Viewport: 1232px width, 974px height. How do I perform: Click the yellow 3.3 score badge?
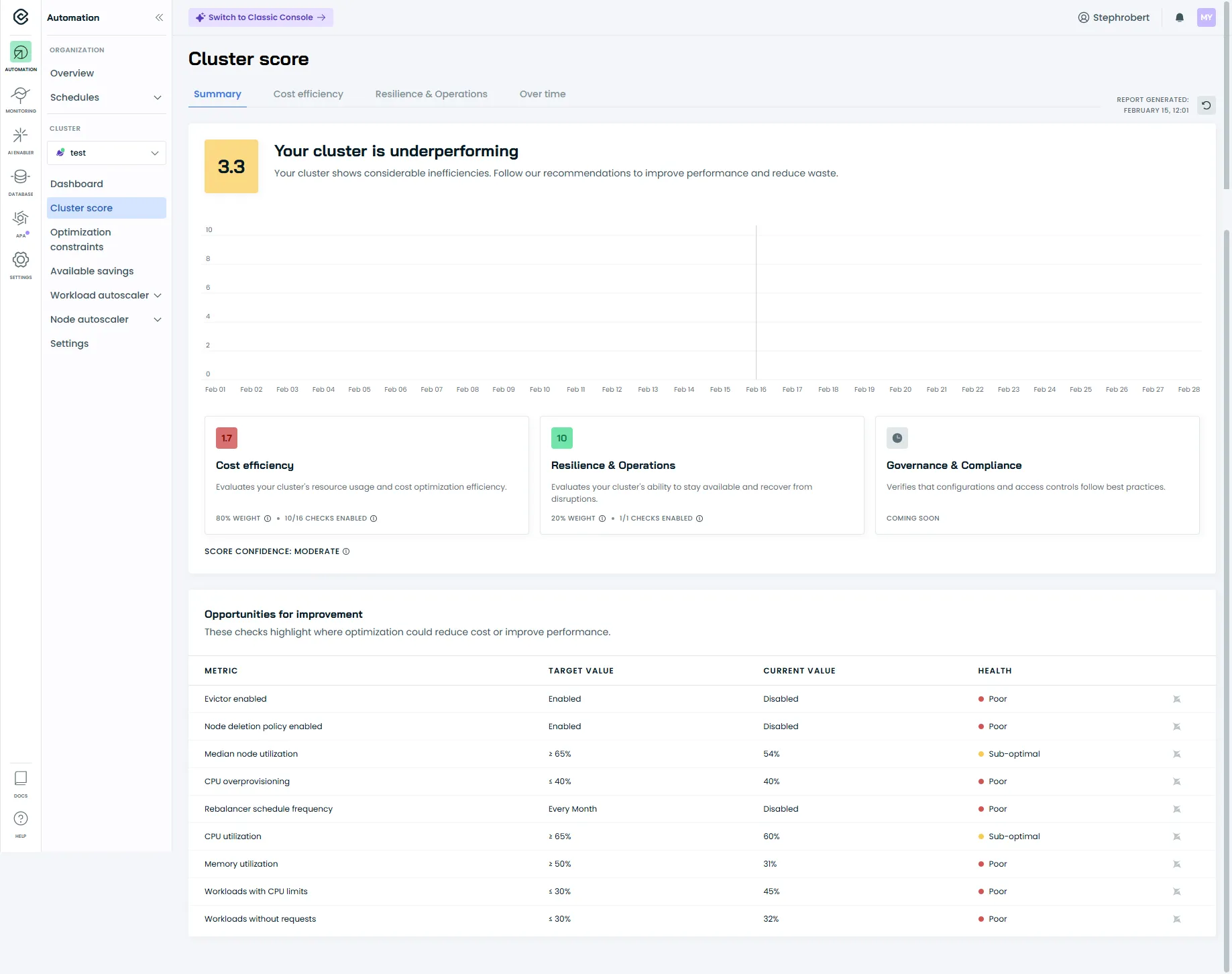click(231, 166)
